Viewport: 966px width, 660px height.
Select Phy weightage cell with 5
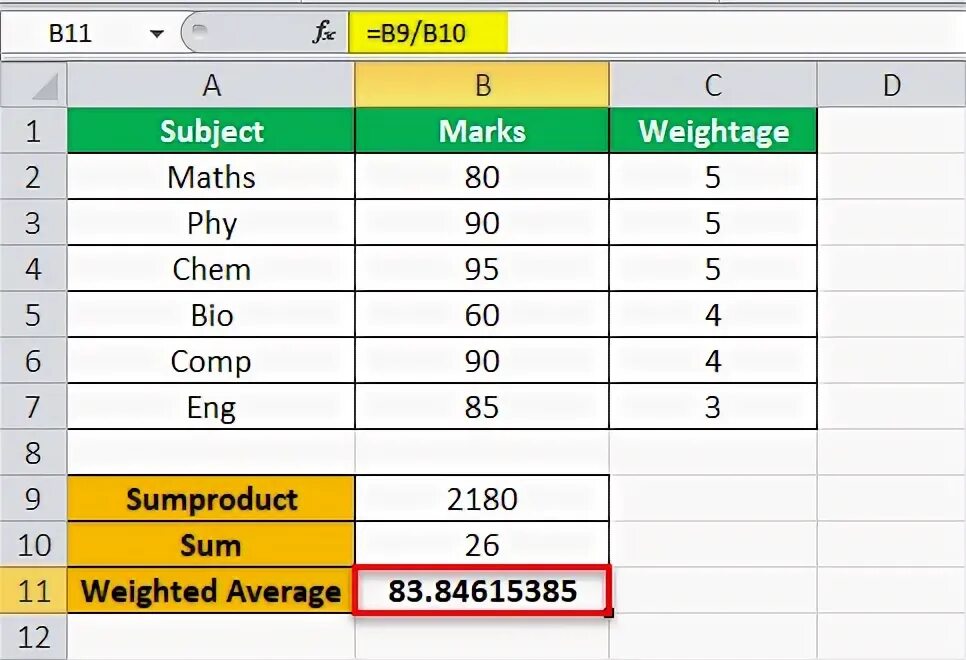point(713,222)
